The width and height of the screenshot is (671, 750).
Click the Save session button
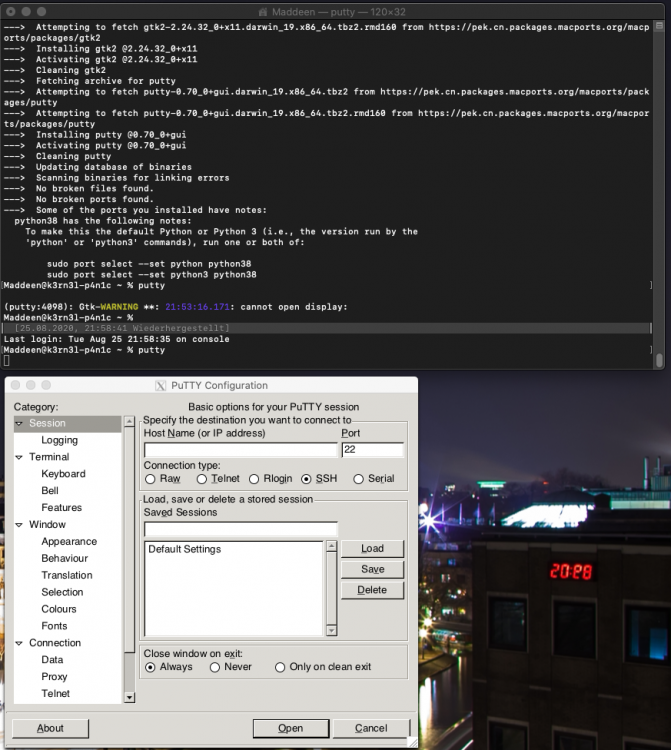372,569
